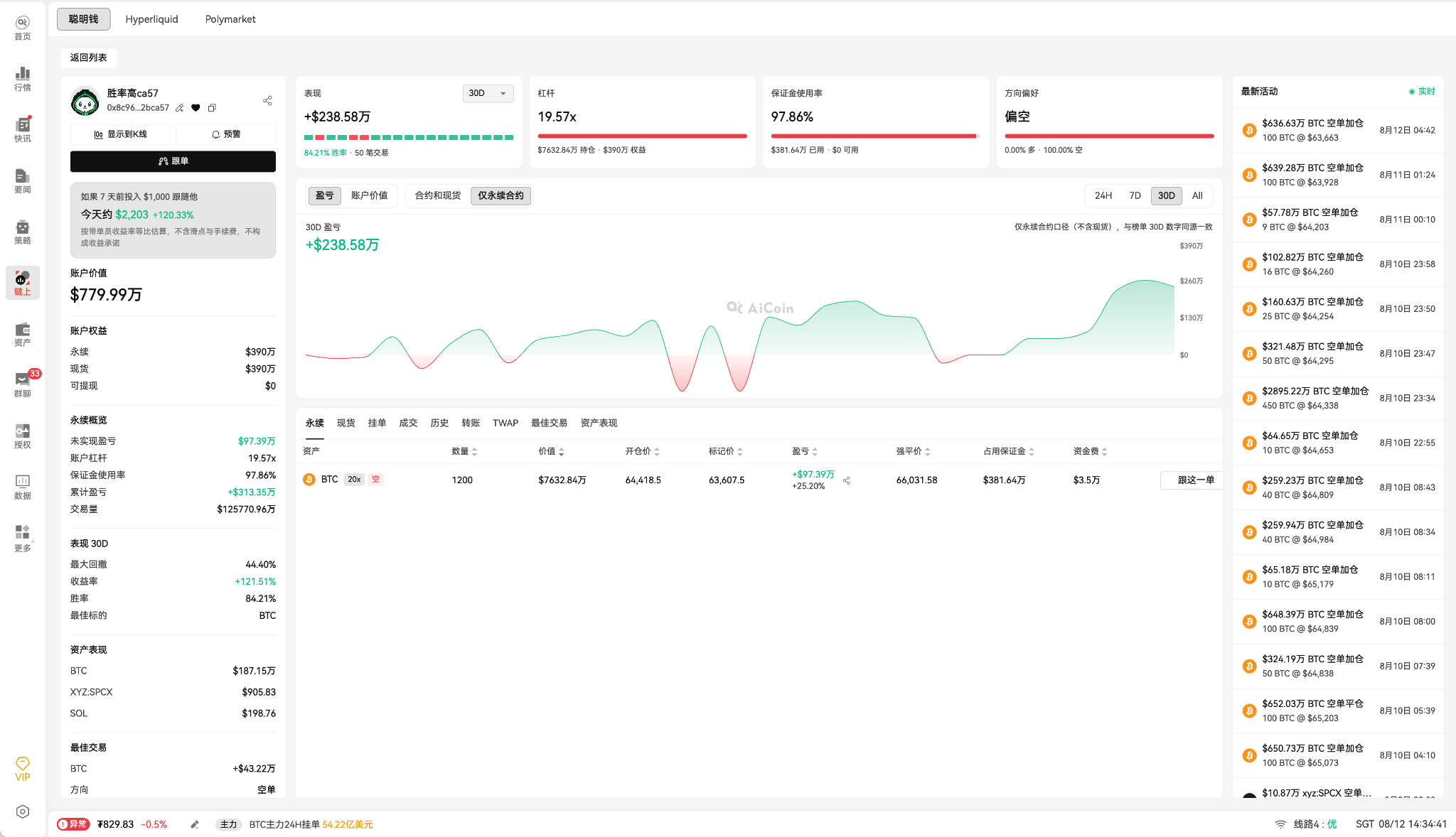Viewport: 1456px width, 837px height.
Task: Click the edit nickname pencil icon
Action: click(x=180, y=108)
